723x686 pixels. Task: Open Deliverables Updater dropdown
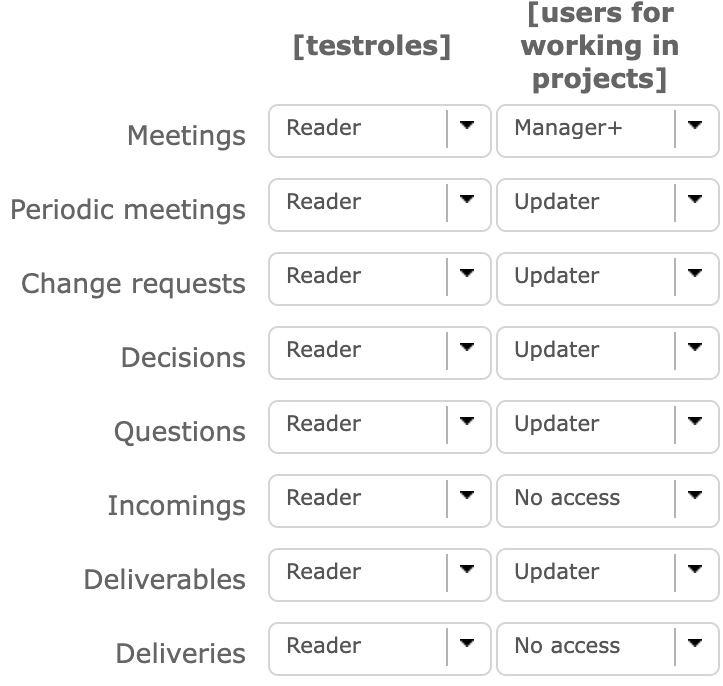click(x=607, y=574)
